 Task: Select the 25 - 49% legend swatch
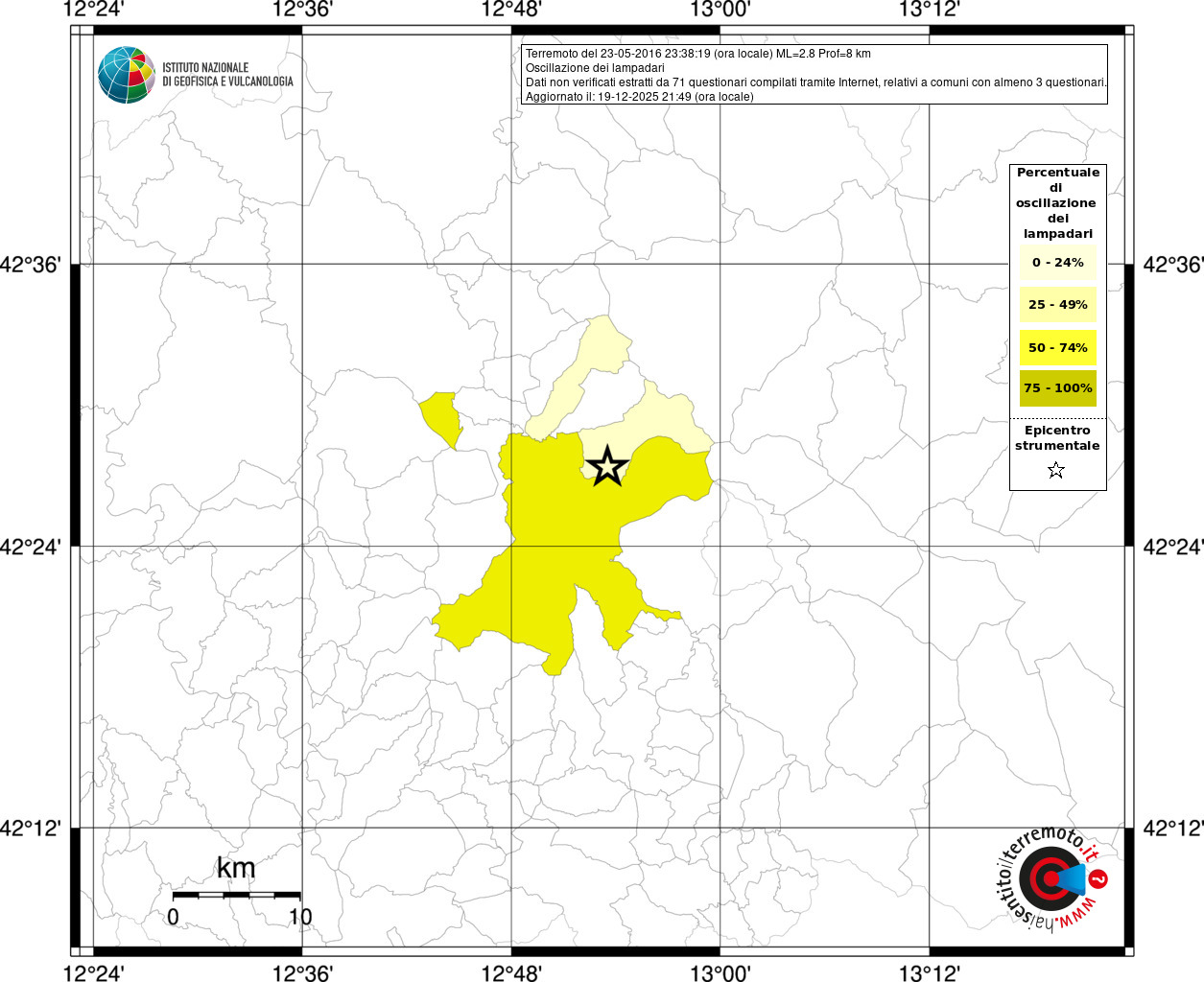pos(1057,305)
